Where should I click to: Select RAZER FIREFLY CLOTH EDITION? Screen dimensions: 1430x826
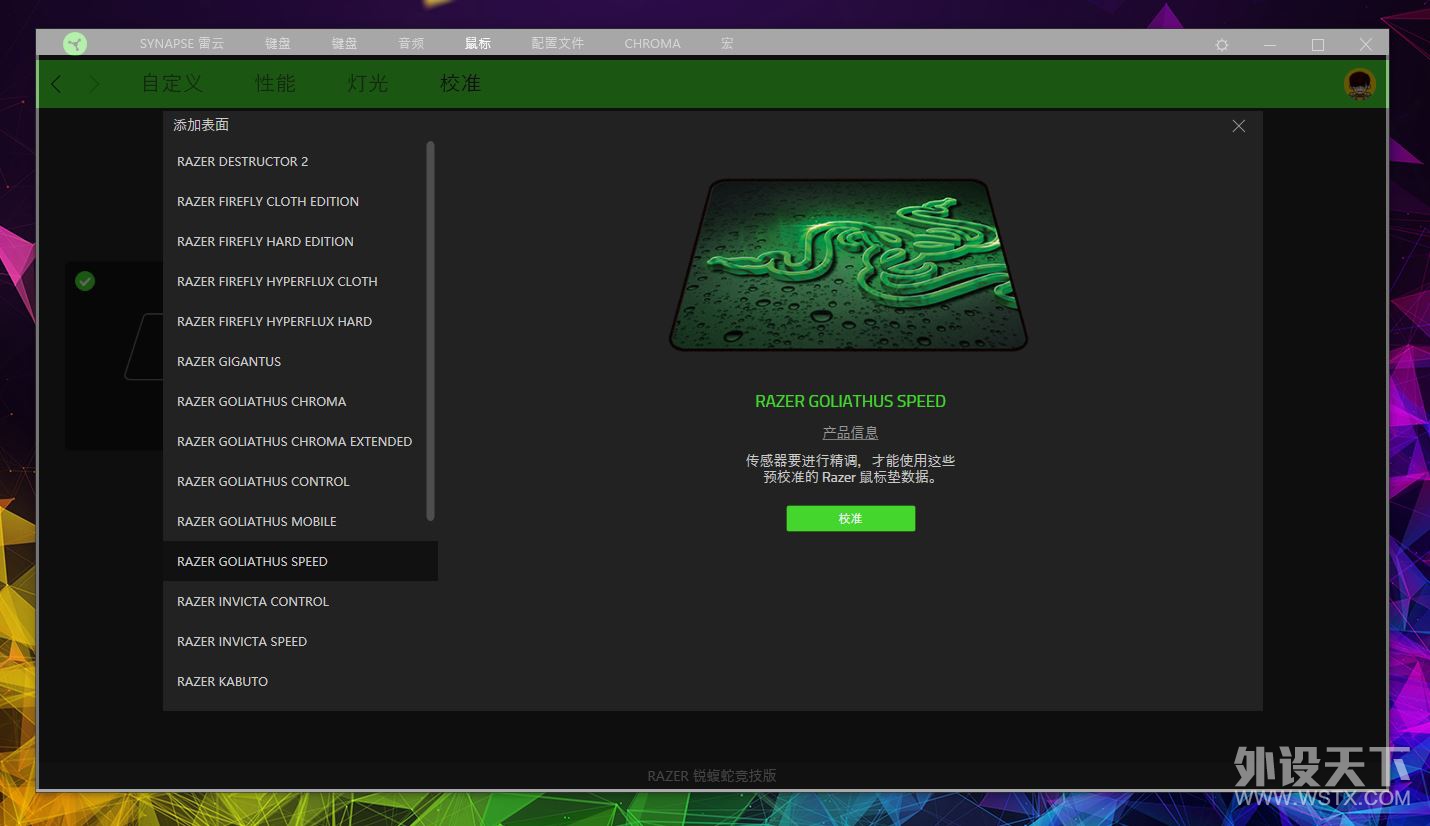coord(300,201)
